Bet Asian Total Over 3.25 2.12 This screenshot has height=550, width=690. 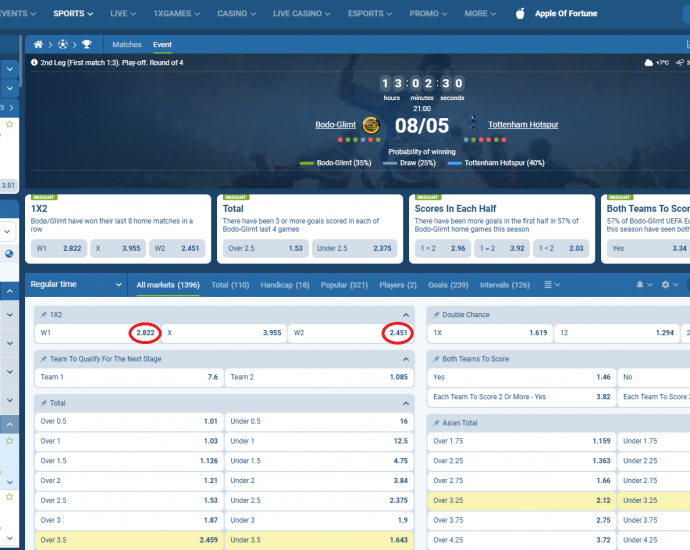tap(521, 500)
